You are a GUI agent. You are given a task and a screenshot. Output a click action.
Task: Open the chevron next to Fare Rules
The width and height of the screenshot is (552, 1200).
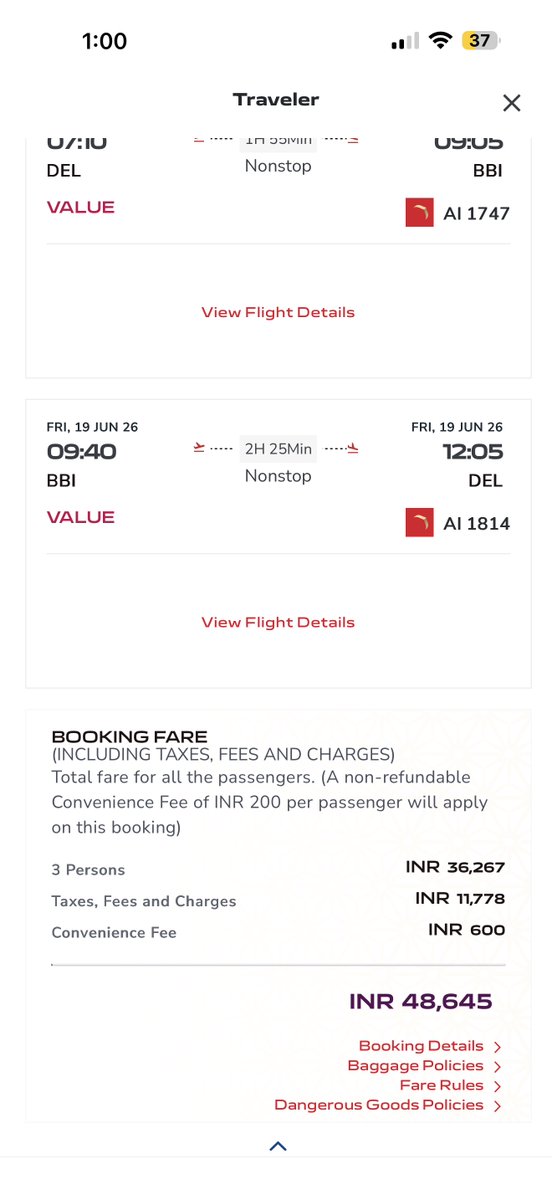pyautogui.click(x=497, y=1086)
